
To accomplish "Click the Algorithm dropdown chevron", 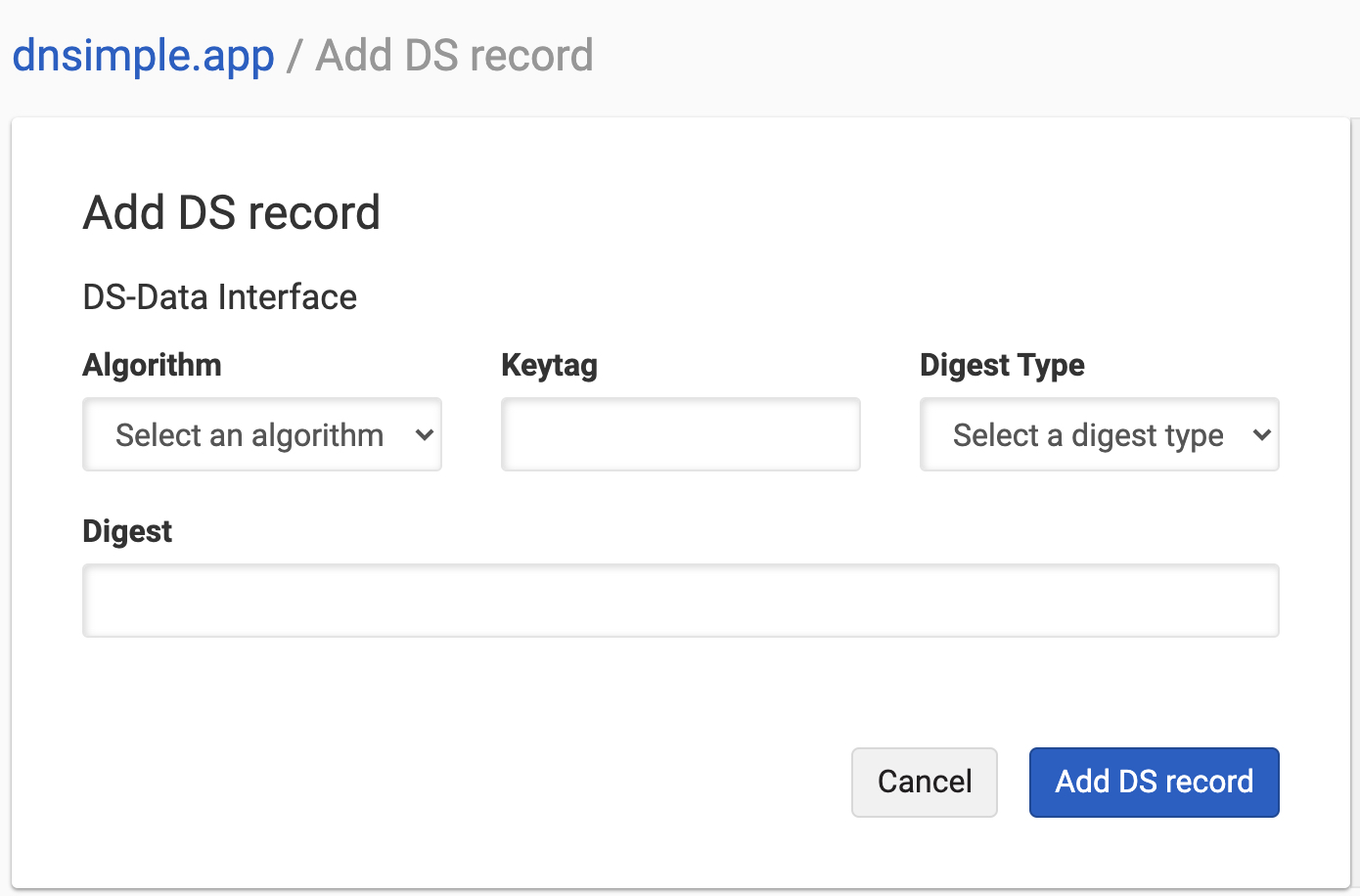I will [x=423, y=434].
